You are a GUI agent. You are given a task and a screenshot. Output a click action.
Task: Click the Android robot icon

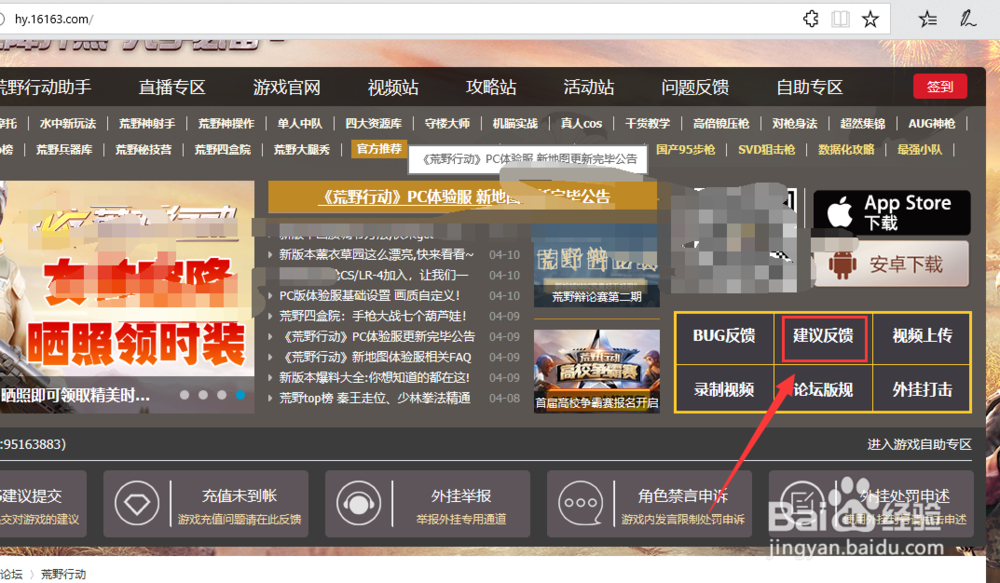tap(842, 264)
